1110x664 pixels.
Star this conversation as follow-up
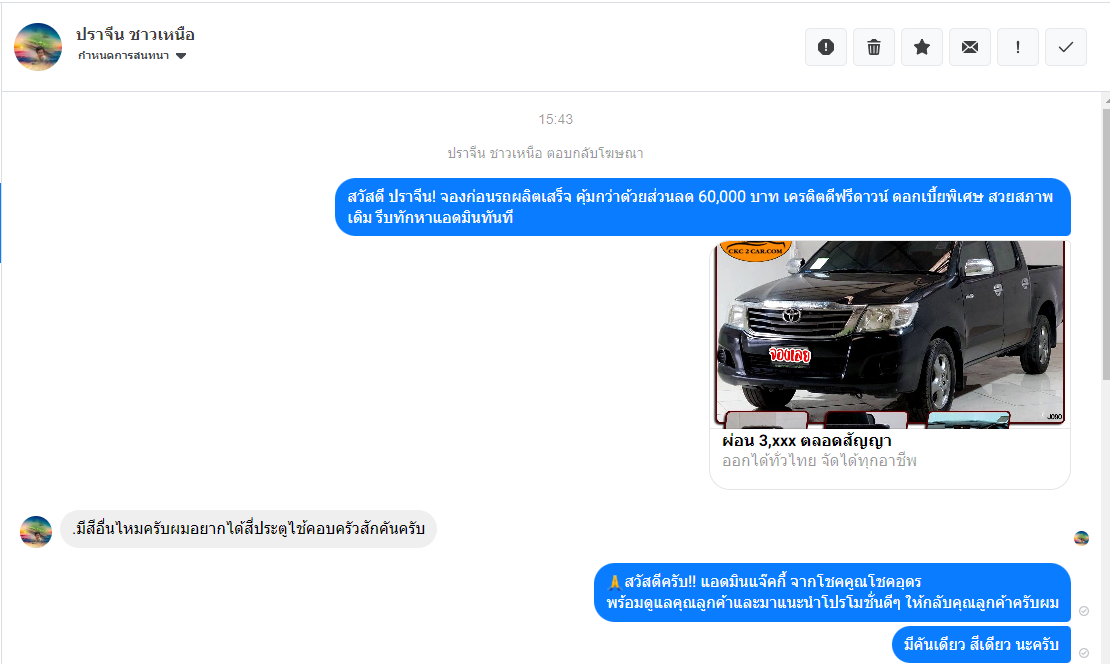[x=922, y=47]
